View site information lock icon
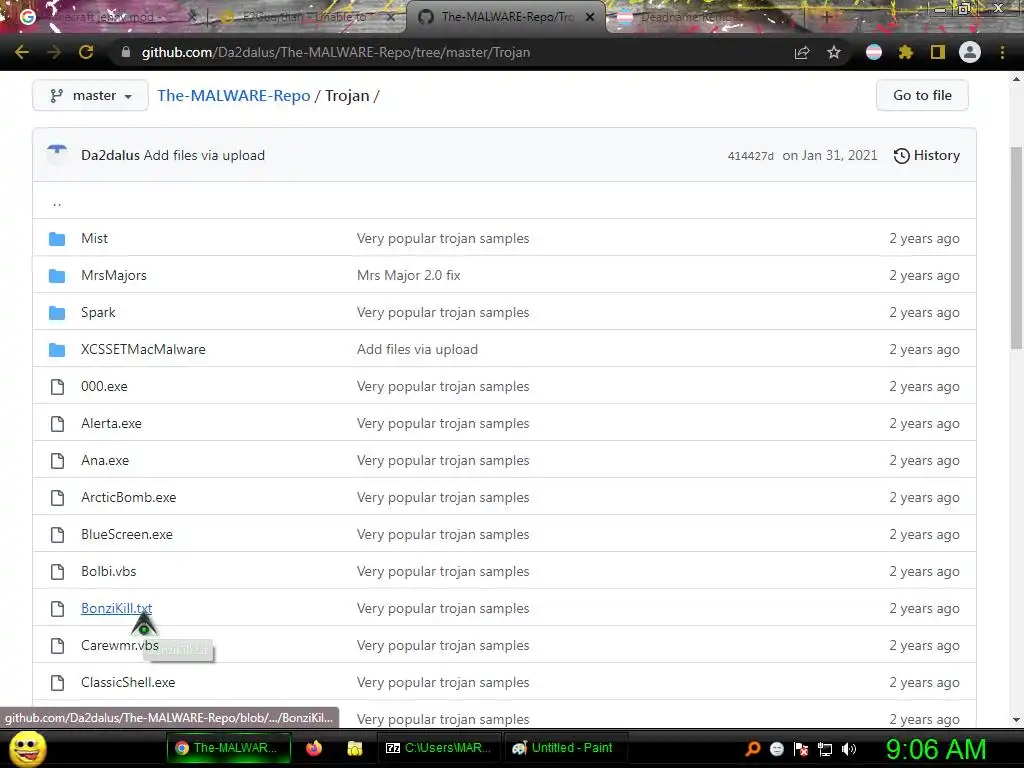Screen dimensions: 1024x768 (x=126, y=52)
